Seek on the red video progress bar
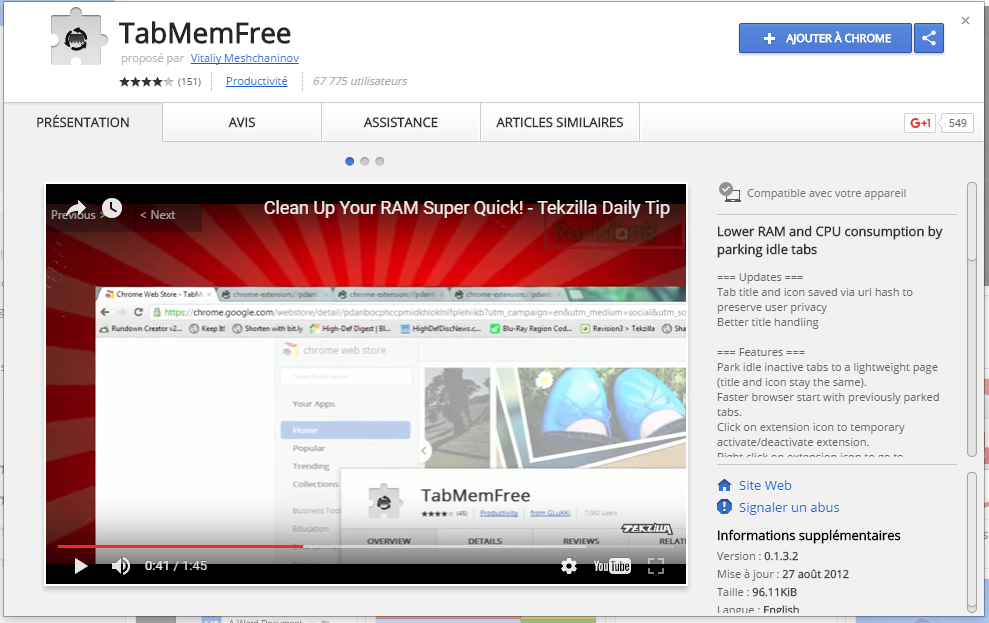 (x=180, y=546)
